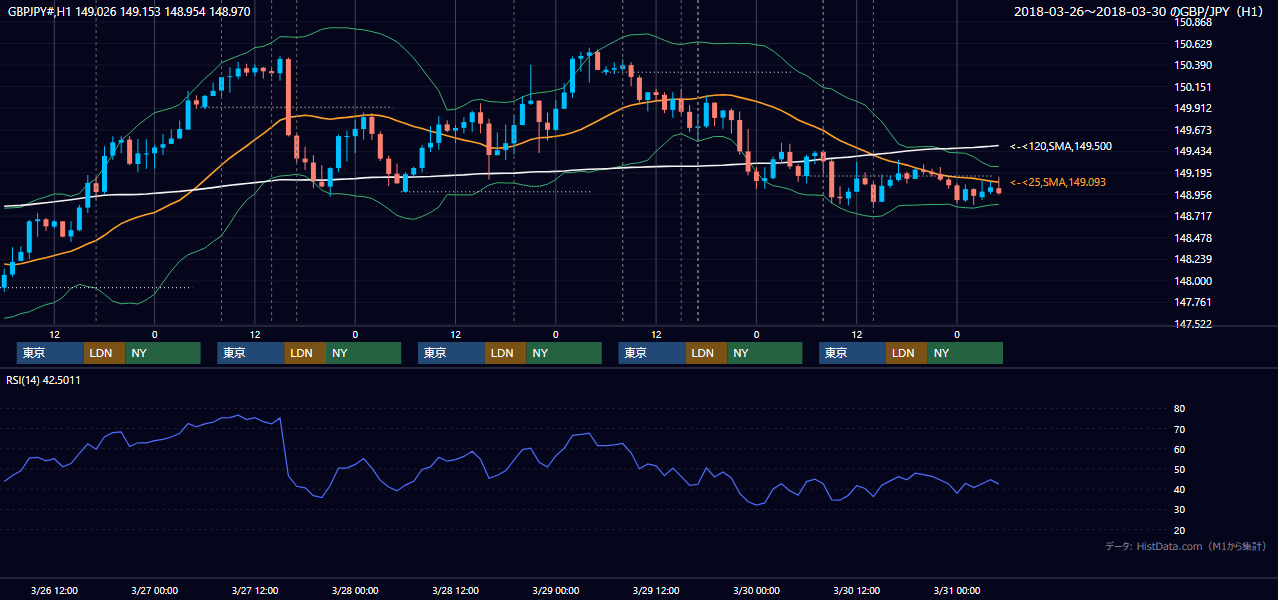Click price axis value 150.868
Image resolution: width=1278 pixels, height=600 pixels.
click(x=1194, y=23)
